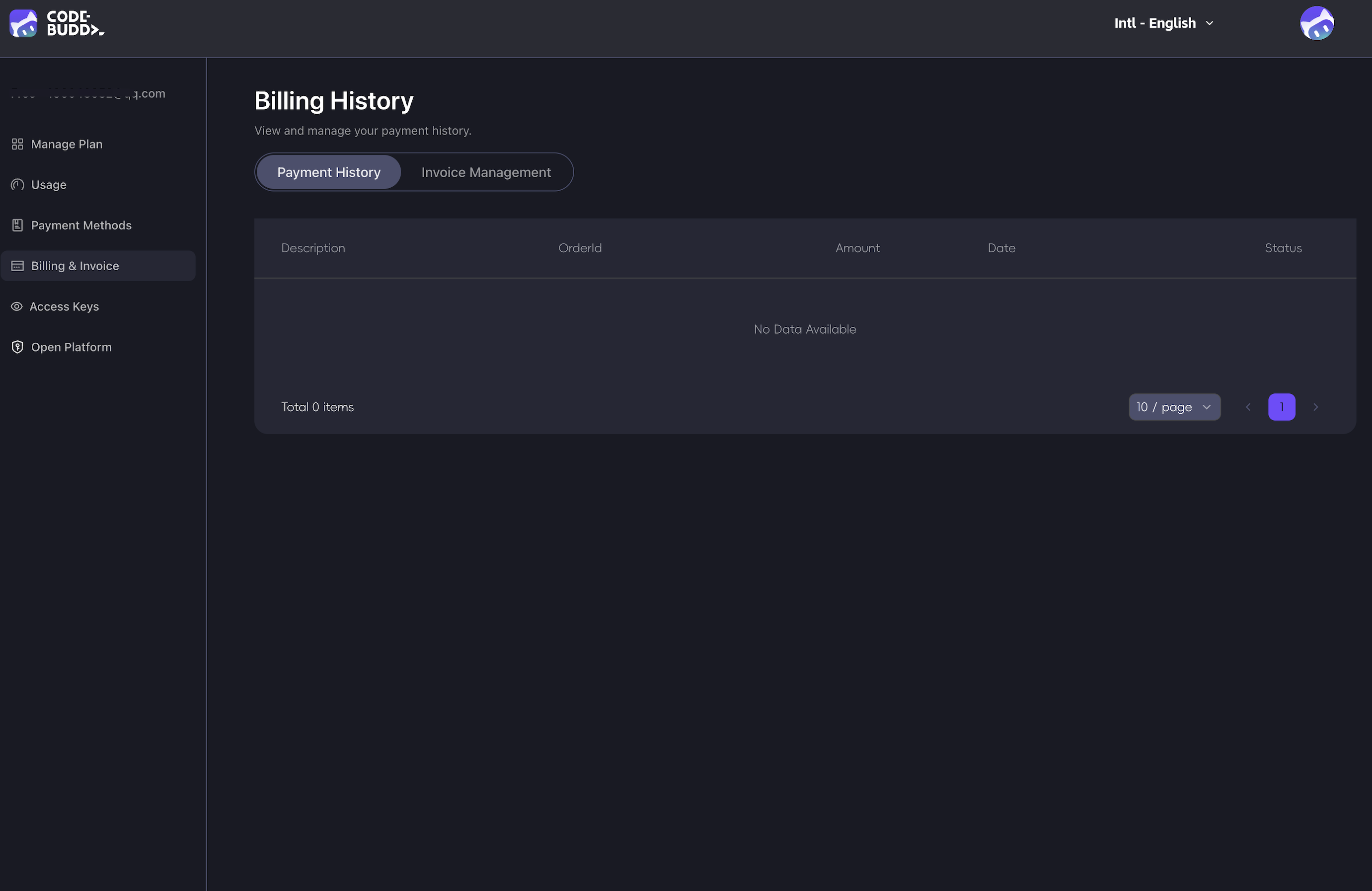The height and width of the screenshot is (891, 1372).
Task: Open Usage page in sidebar
Action: pyautogui.click(x=49, y=184)
